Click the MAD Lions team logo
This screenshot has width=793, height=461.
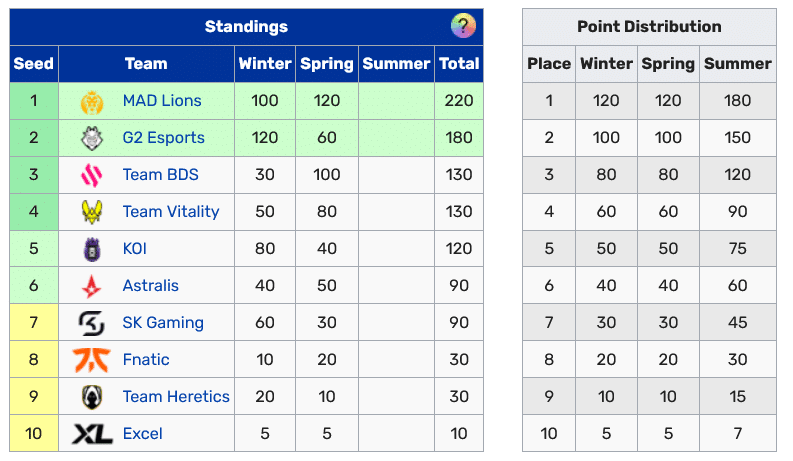(x=92, y=101)
